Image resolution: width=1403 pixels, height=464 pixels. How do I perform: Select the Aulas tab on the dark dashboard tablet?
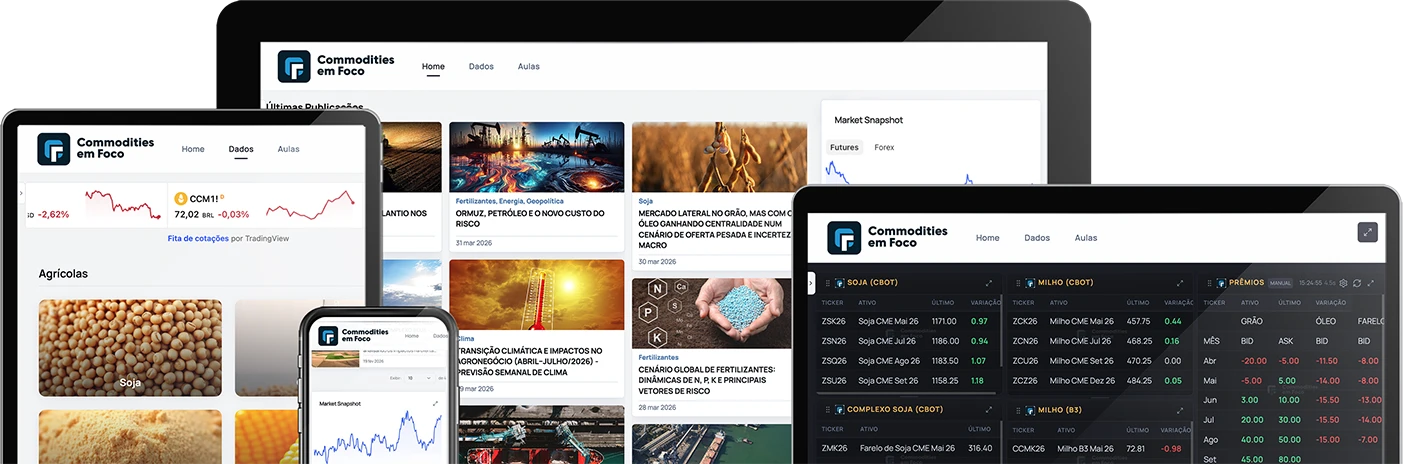(x=1086, y=238)
